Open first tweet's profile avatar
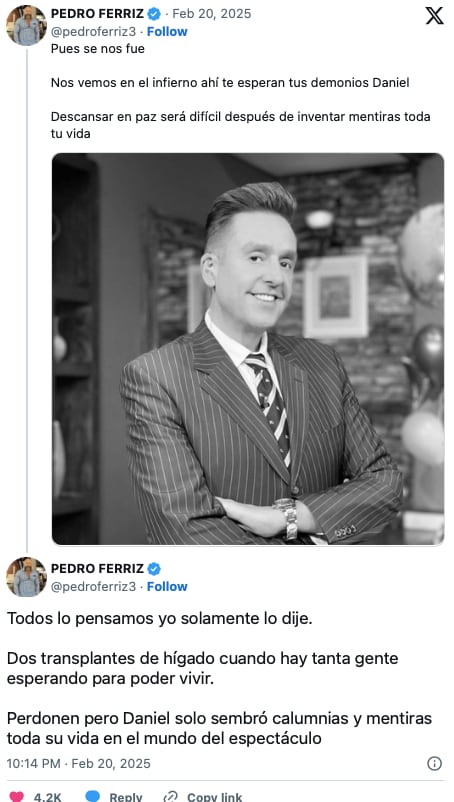This screenshot has width=454, height=802. (26, 25)
